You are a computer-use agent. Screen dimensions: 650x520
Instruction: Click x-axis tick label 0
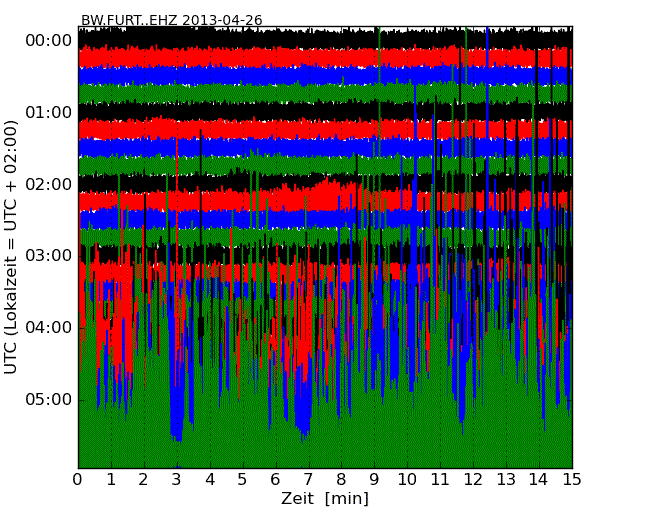coord(78,480)
